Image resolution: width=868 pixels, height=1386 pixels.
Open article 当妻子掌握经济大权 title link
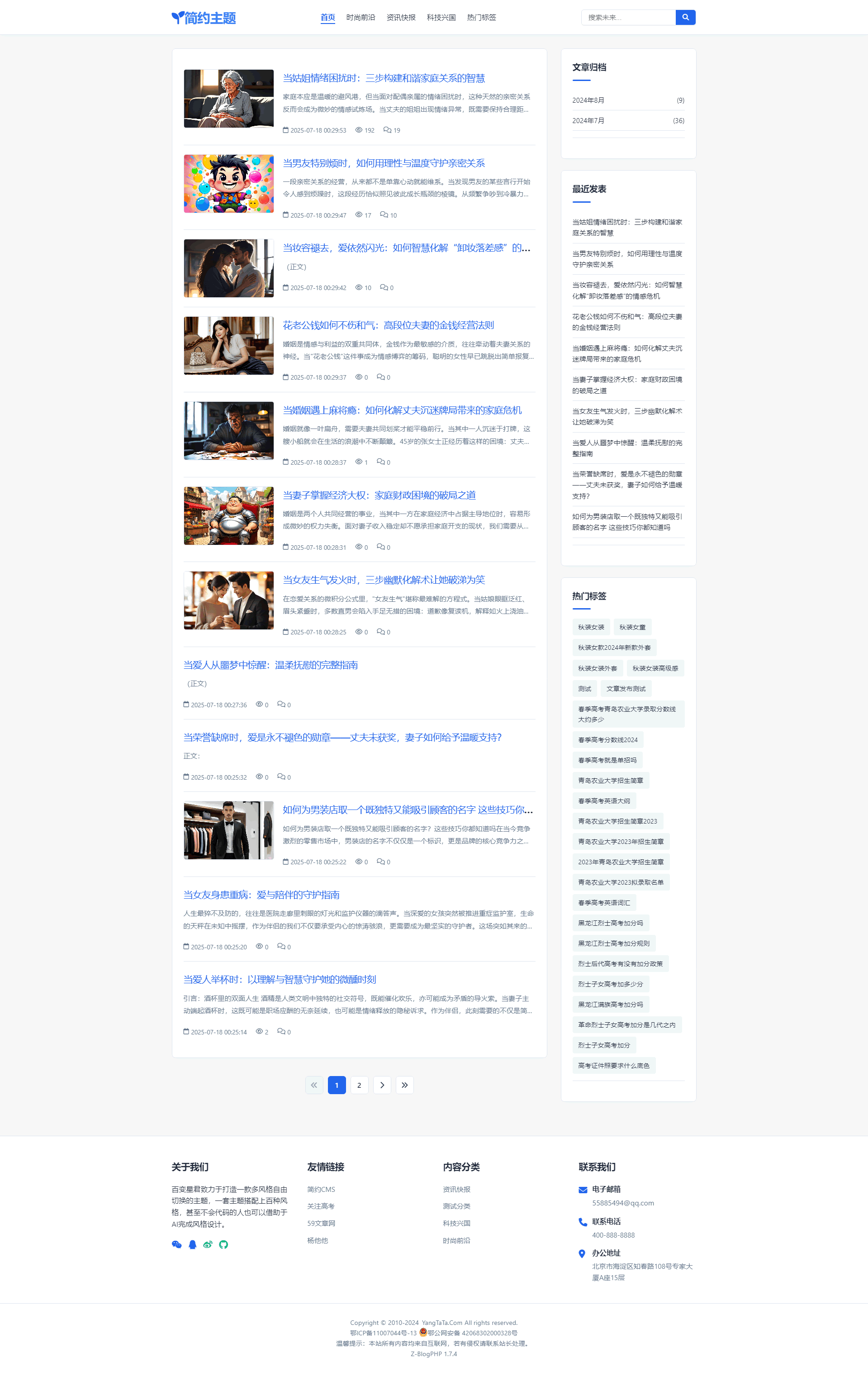click(x=379, y=495)
